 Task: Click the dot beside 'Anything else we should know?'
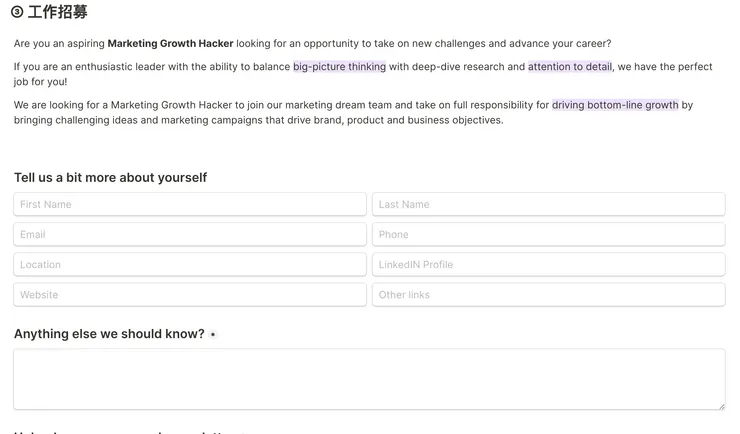click(213, 334)
